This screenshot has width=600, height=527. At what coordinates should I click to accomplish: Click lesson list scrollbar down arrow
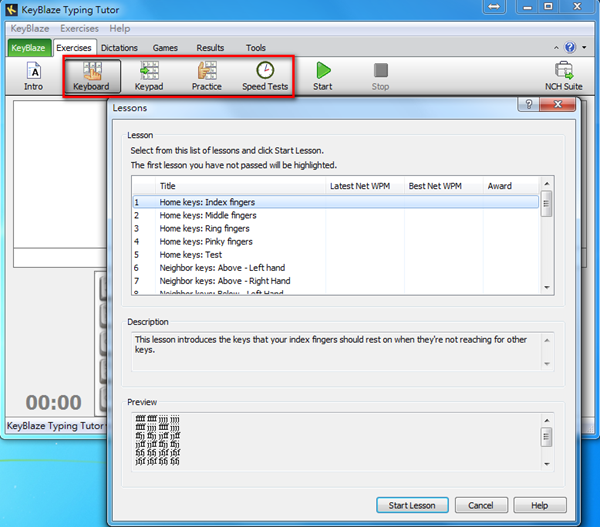coord(547,287)
